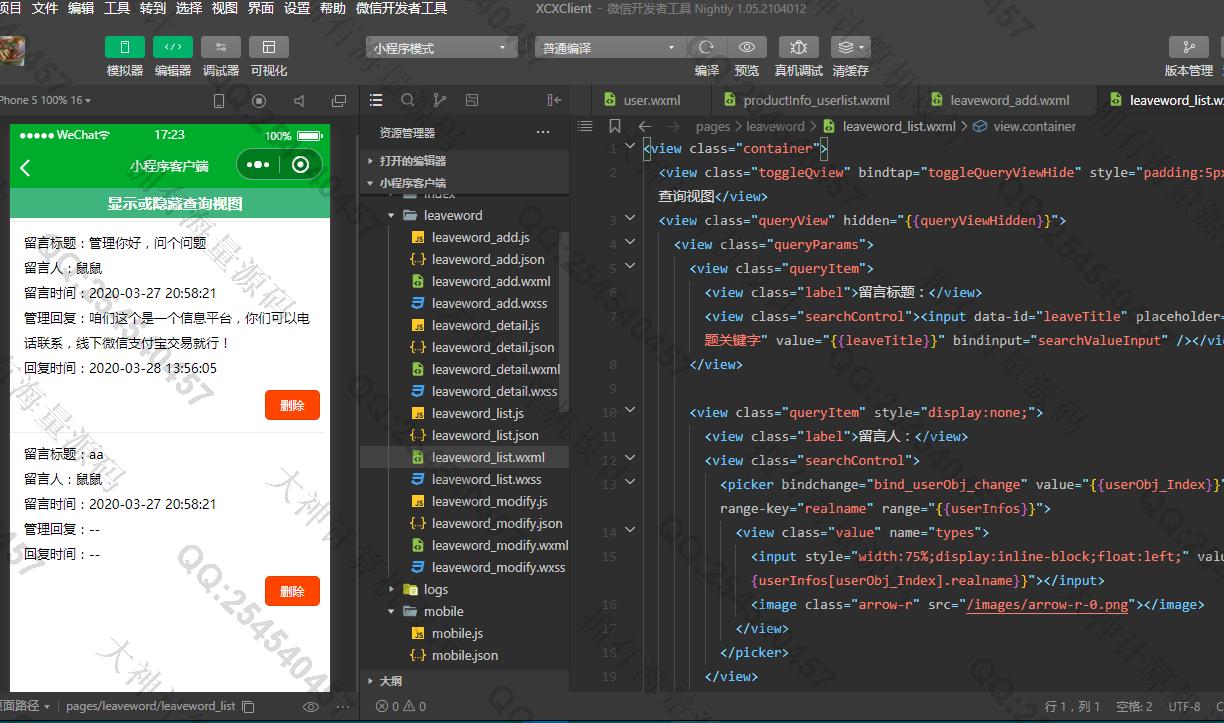The image size is (1224, 723).
Task: Click the 行 1, 列 1 cursor position
Action: pyautogui.click(x=1072, y=706)
